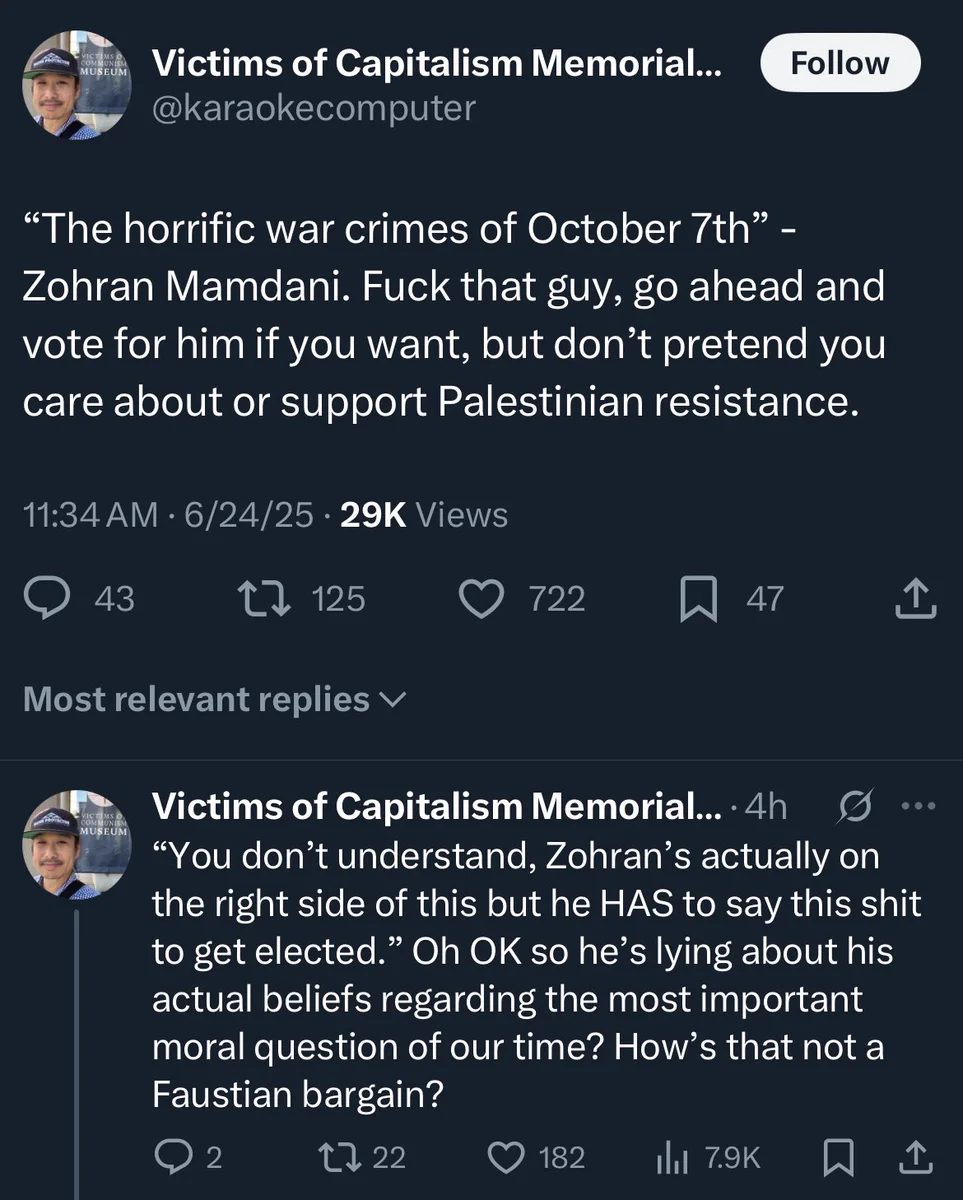Screen dimensions: 963x1200
Task: Open the reply author's avatar thumbnail
Action: (77, 845)
